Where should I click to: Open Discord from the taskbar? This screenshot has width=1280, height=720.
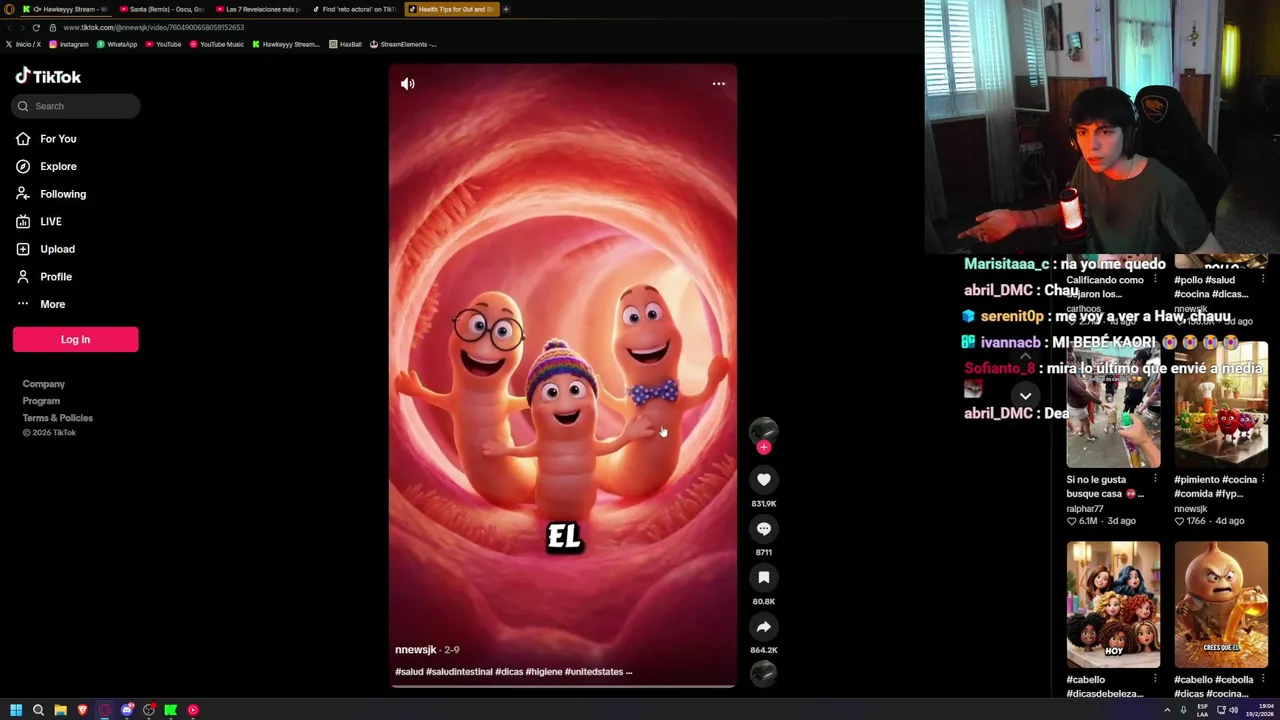pyautogui.click(x=127, y=710)
